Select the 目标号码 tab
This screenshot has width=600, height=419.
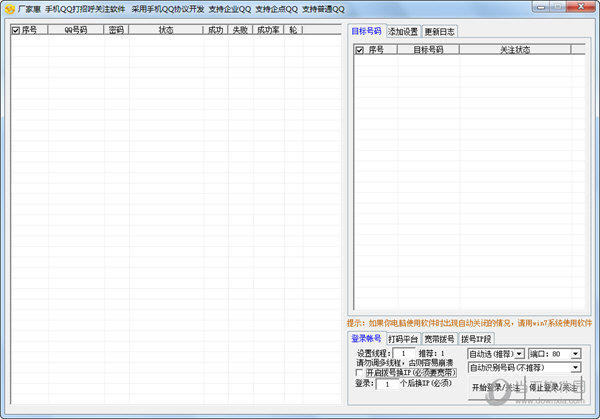(366, 31)
